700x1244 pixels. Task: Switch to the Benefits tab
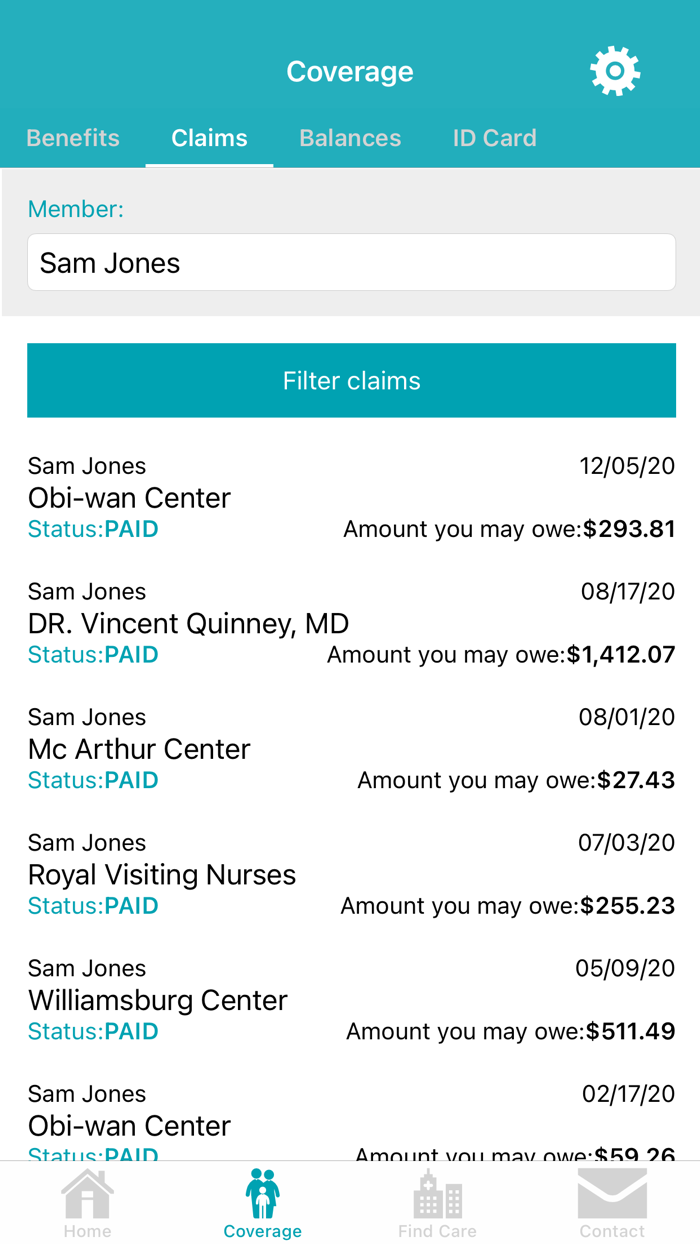(72, 138)
